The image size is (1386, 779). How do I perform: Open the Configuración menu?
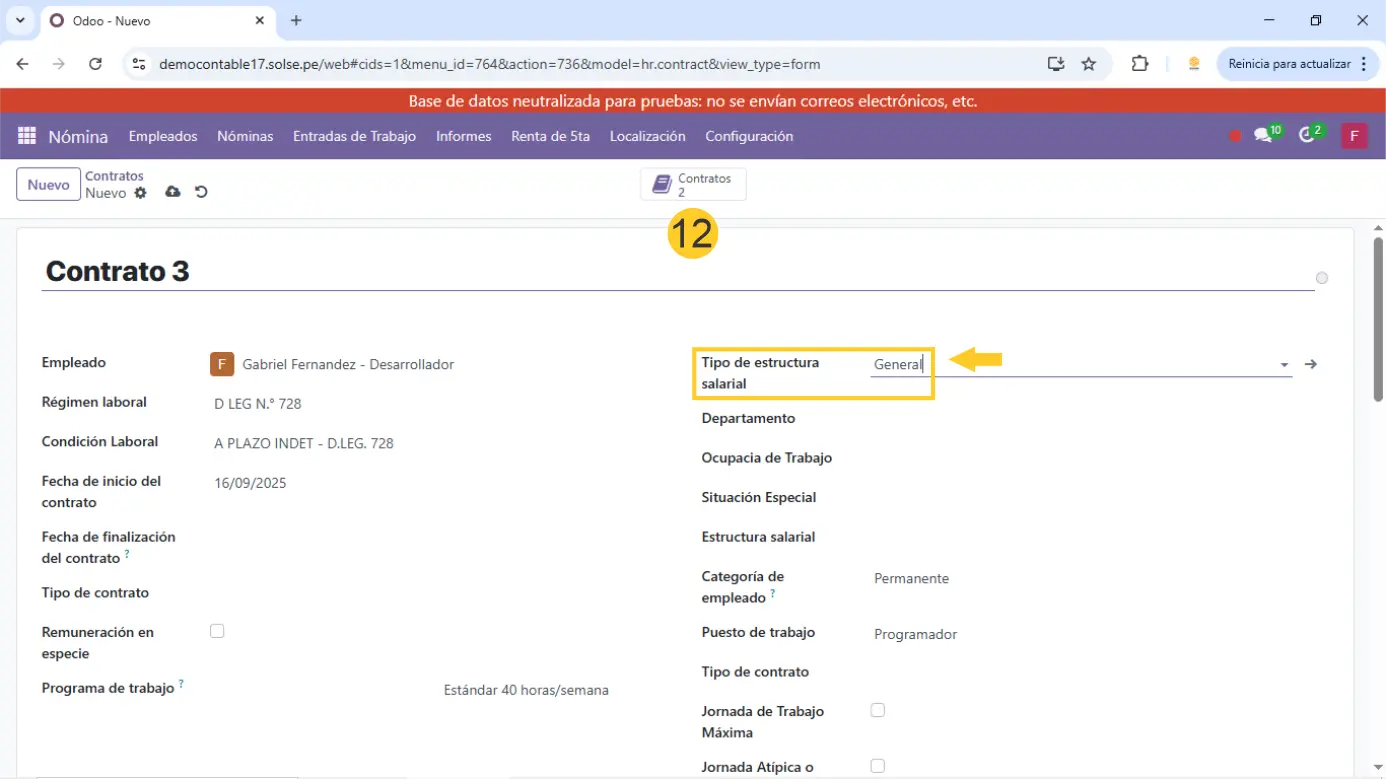coord(749,136)
